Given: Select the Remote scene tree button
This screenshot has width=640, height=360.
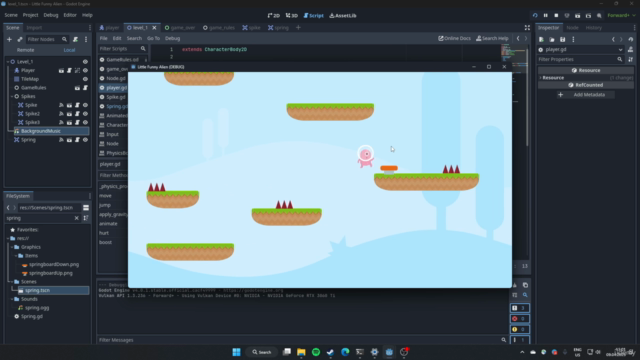Looking at the screenshot, I should (x=25, y=50).
